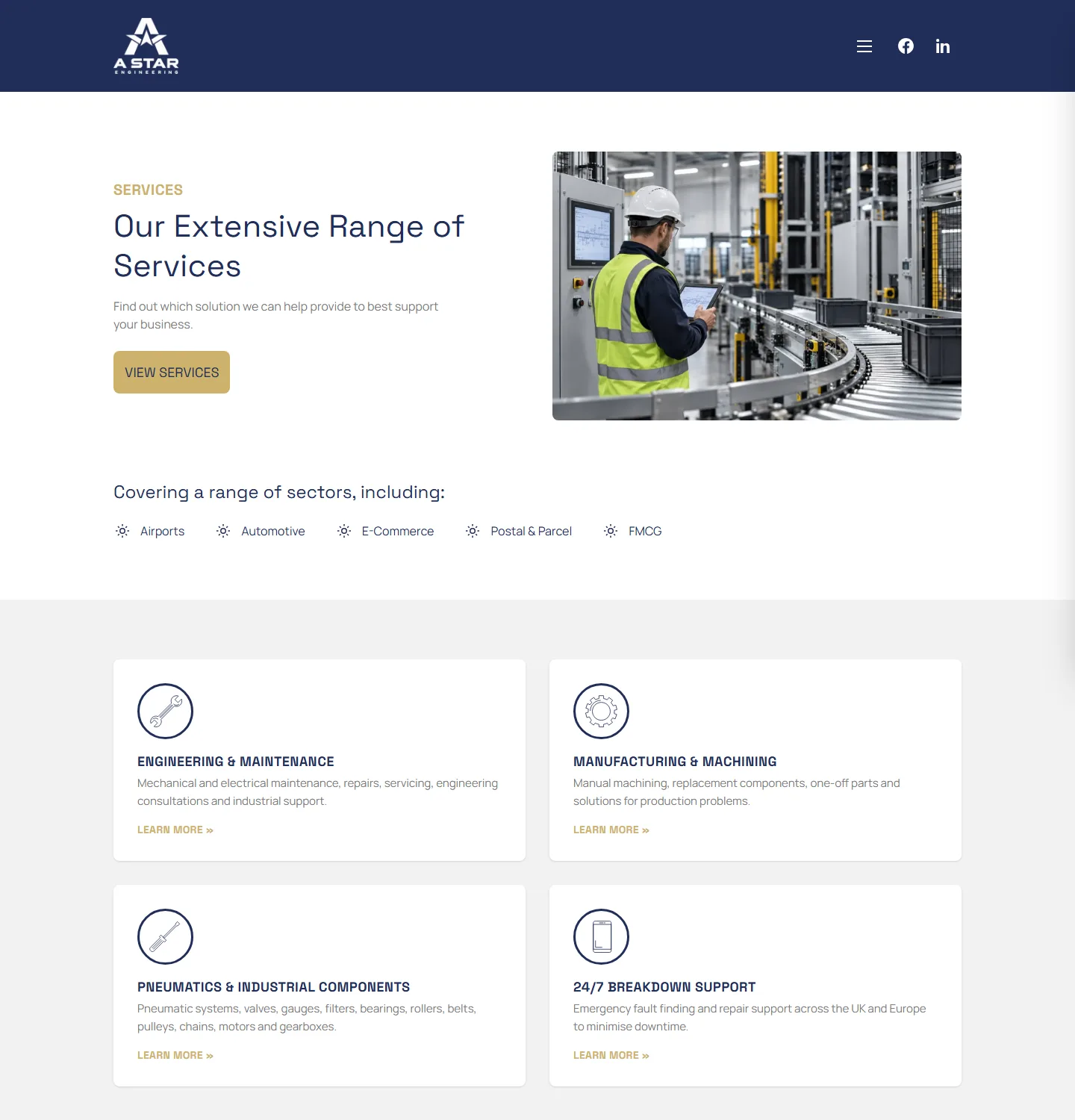Open Learn More under Pneumatics & Industrial Components
Image resolution: width=1075 pixels, height=1120 pixels.
(x=175, y=1055)
